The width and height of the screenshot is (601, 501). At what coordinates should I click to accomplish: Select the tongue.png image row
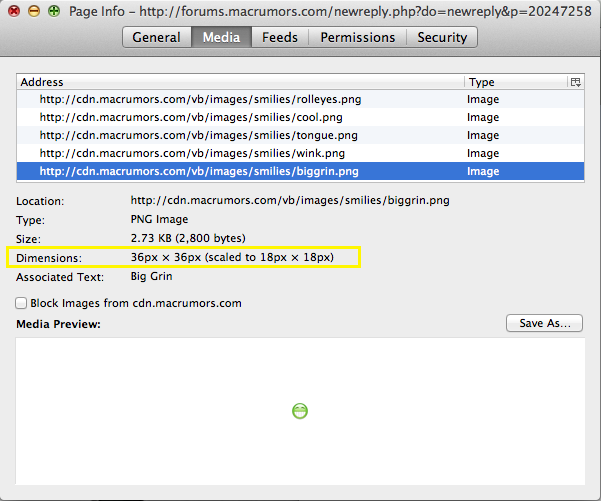300,135
